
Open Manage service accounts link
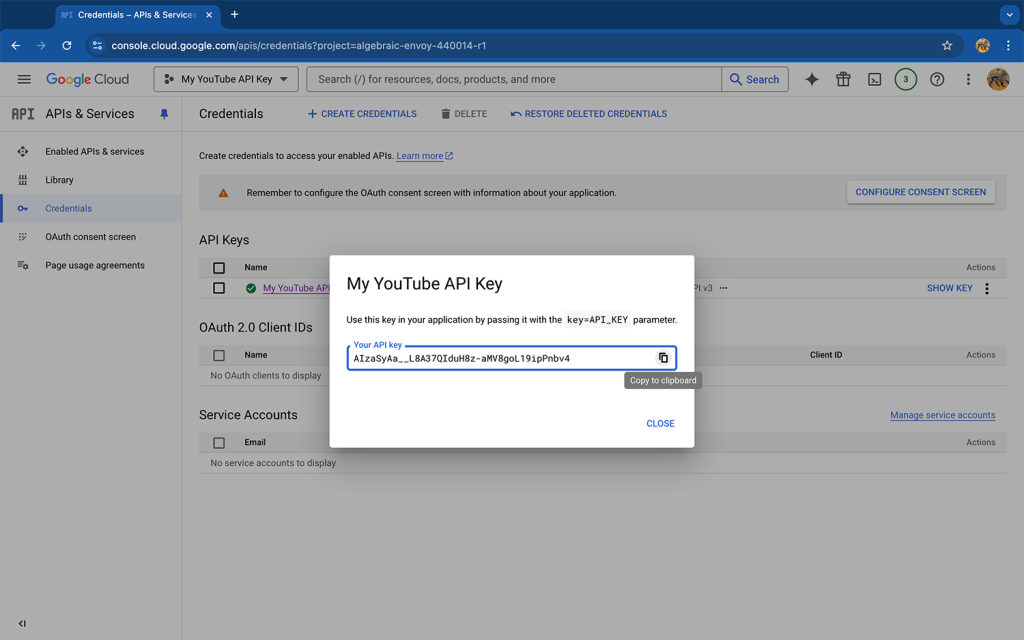(942, 415)
